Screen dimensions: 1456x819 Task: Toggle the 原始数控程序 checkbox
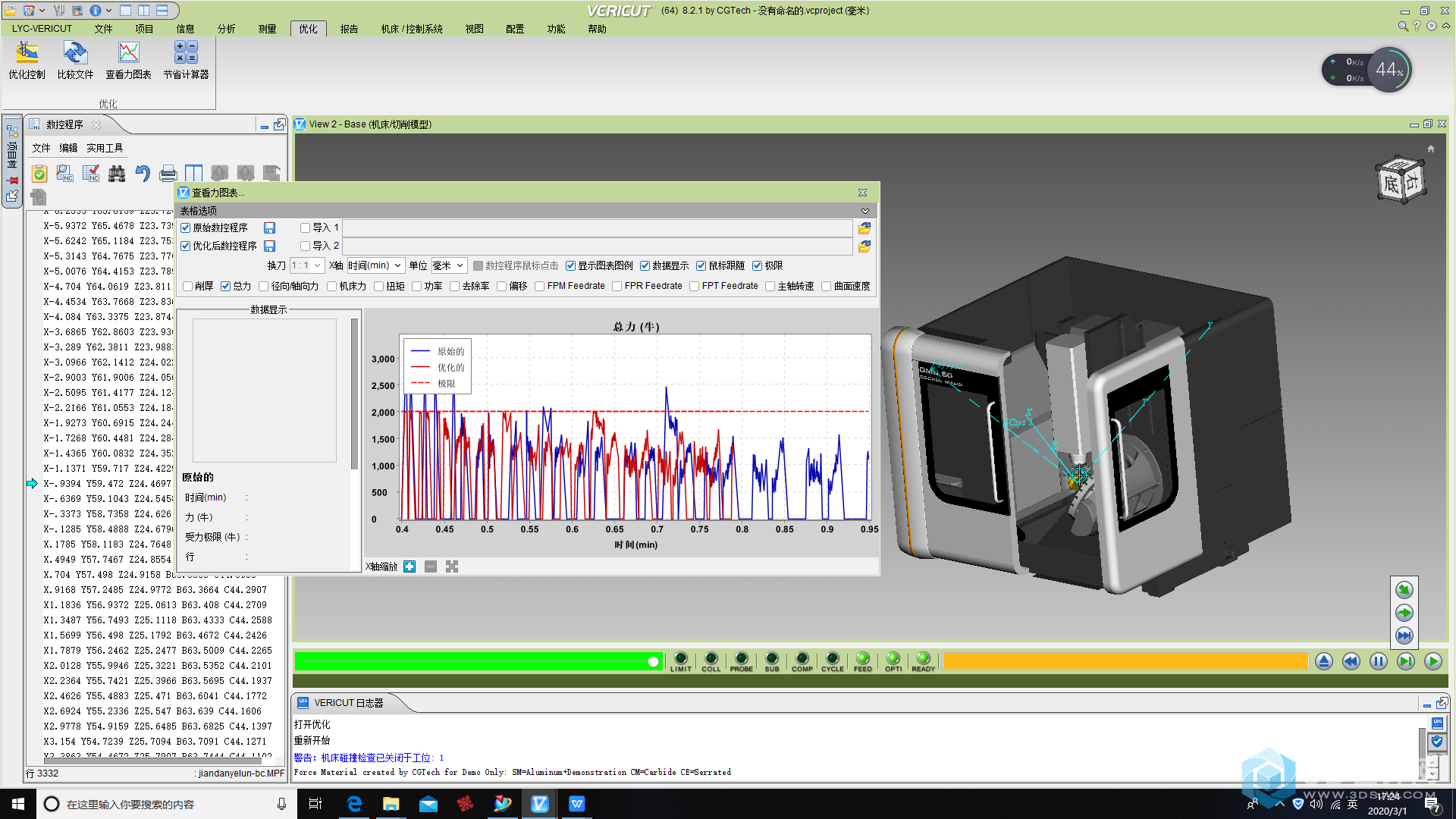[185, 227]
